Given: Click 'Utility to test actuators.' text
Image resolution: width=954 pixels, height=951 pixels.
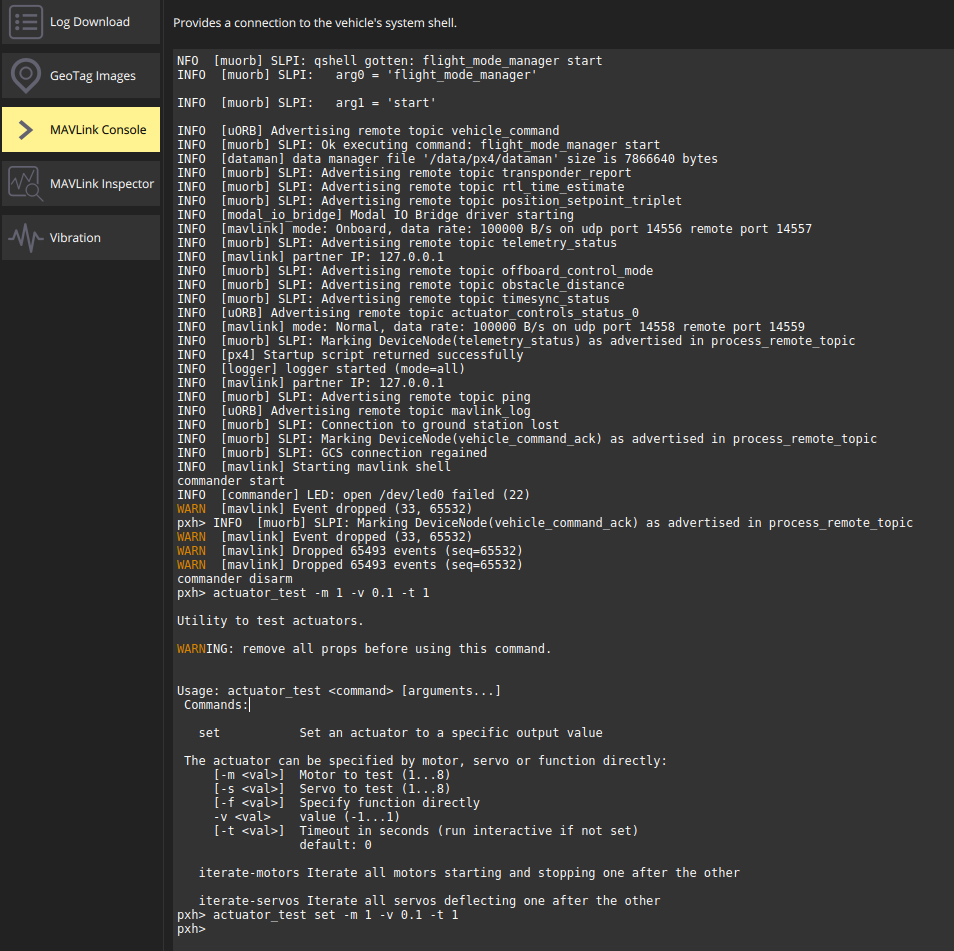Looking at the screenshot, I should 270,621.
